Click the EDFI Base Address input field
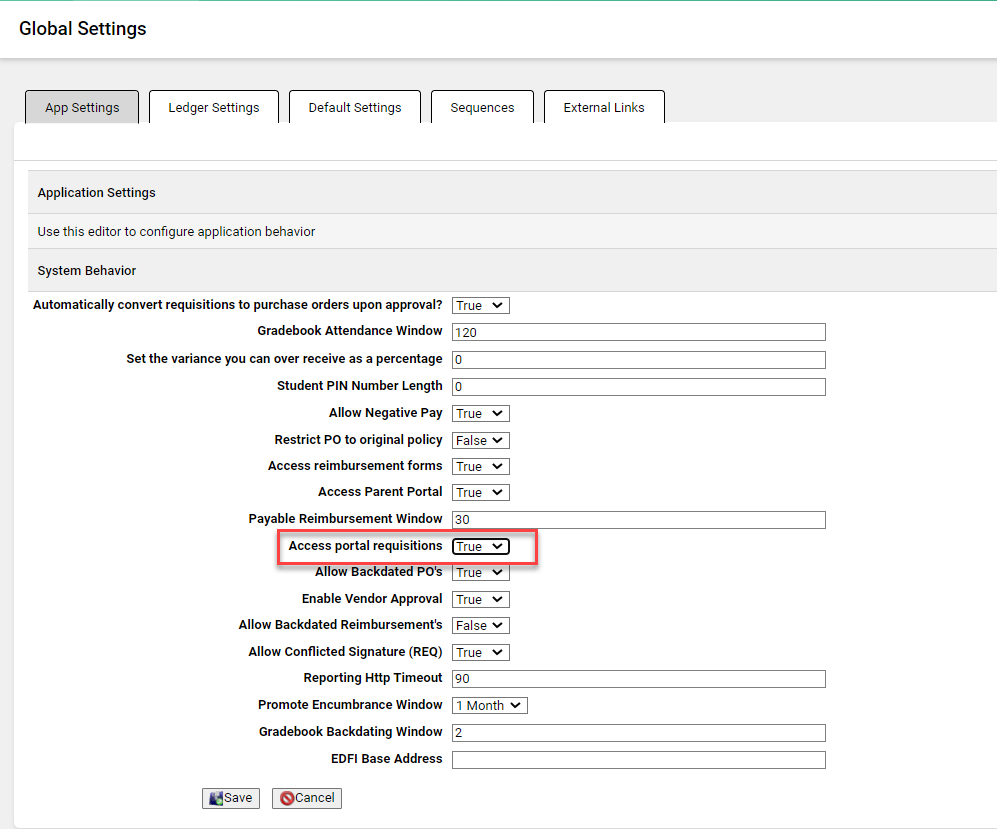Viewport: 997px width, 829px height. click(x=638, y=759)
